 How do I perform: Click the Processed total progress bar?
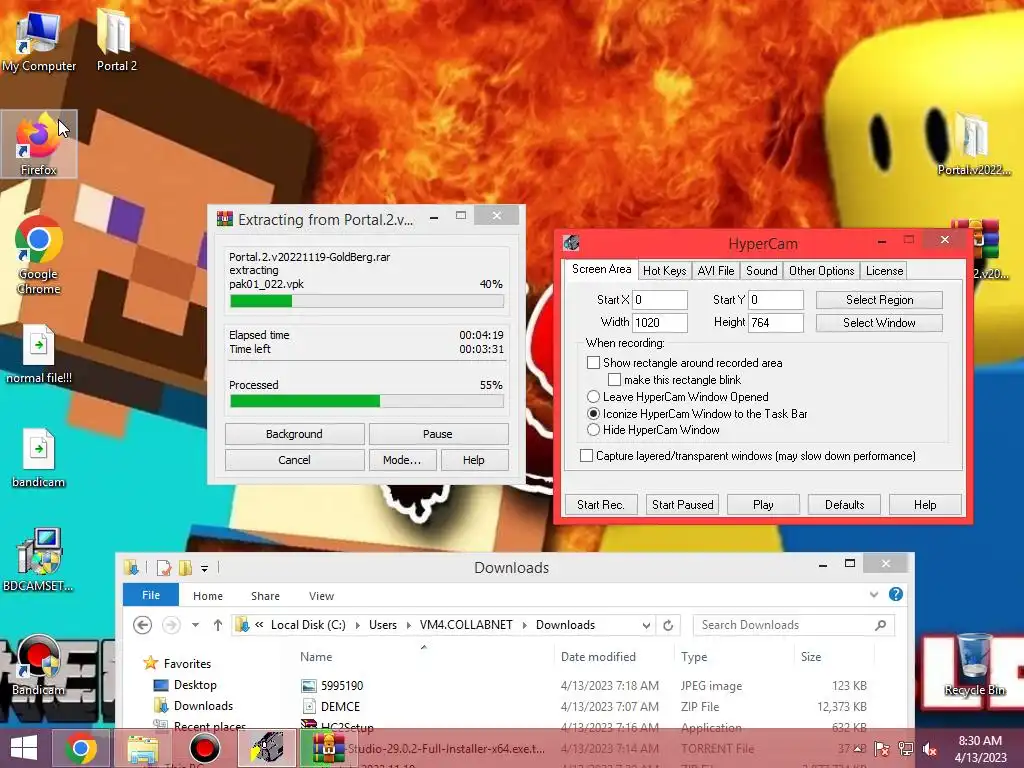coord(366,401)
